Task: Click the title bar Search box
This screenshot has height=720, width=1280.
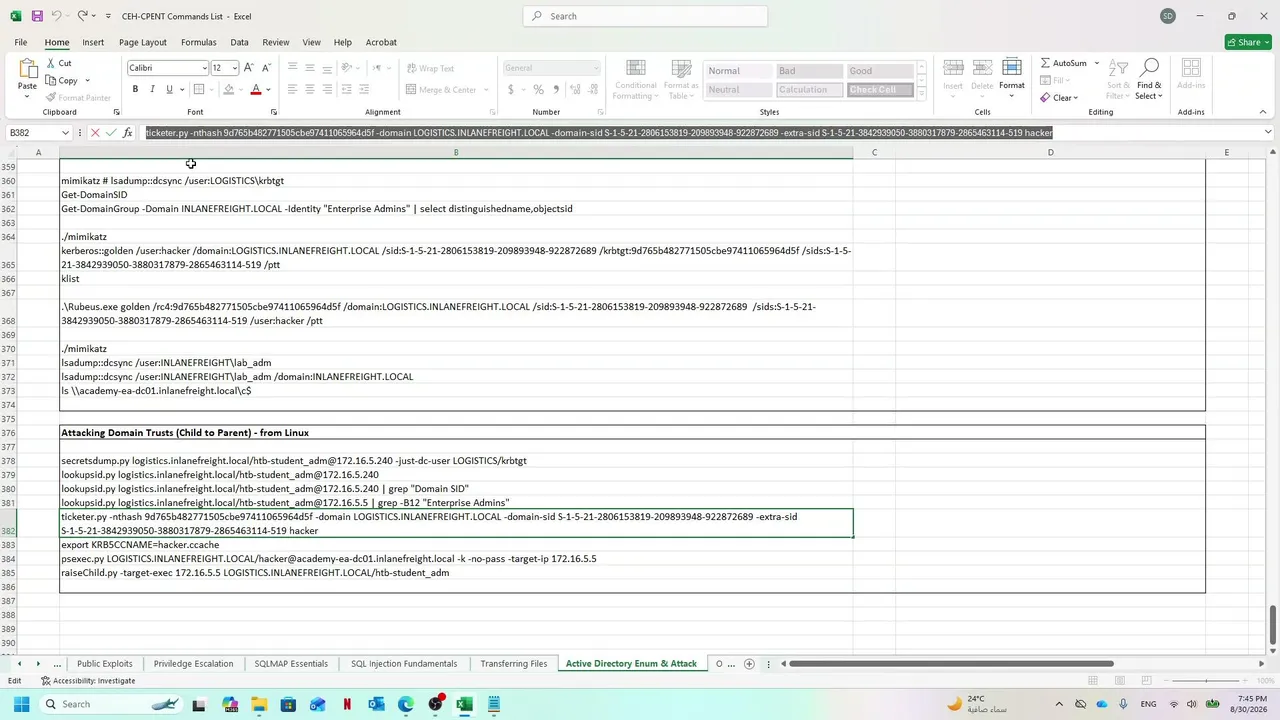Action: point(645,16)
